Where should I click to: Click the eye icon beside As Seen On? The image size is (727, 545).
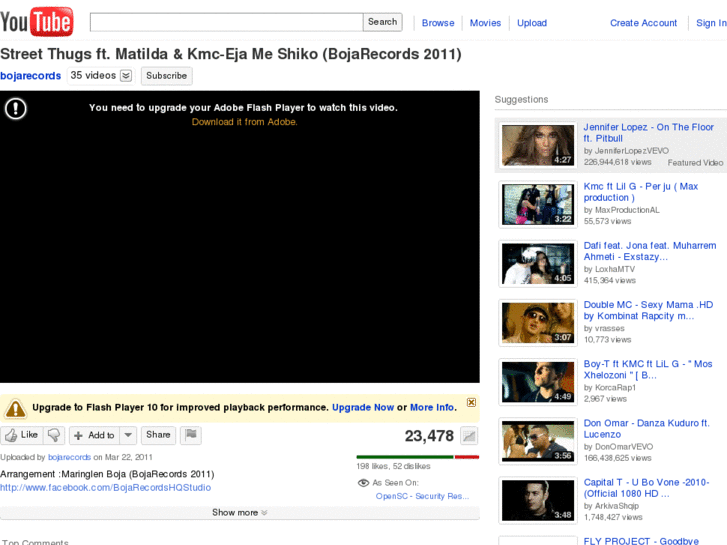(364, 483)
